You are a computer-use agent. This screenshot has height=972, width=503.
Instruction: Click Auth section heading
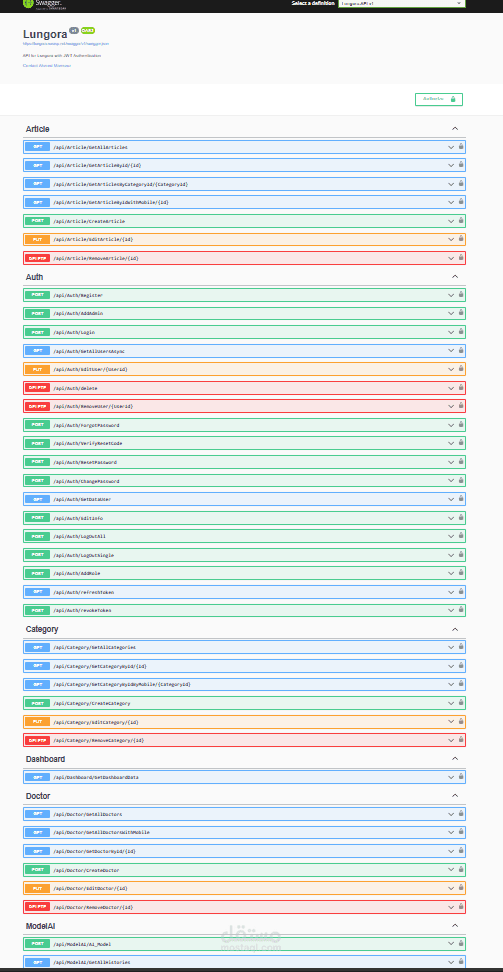[x=34, y=277]
